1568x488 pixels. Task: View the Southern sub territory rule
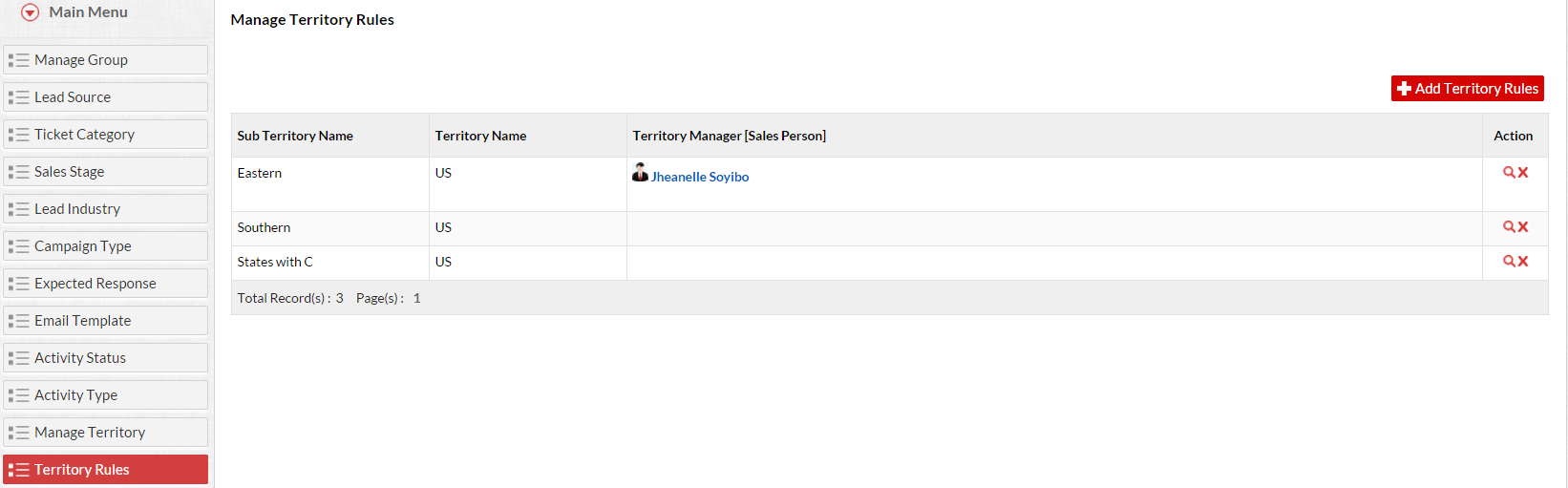[1509, 227]
